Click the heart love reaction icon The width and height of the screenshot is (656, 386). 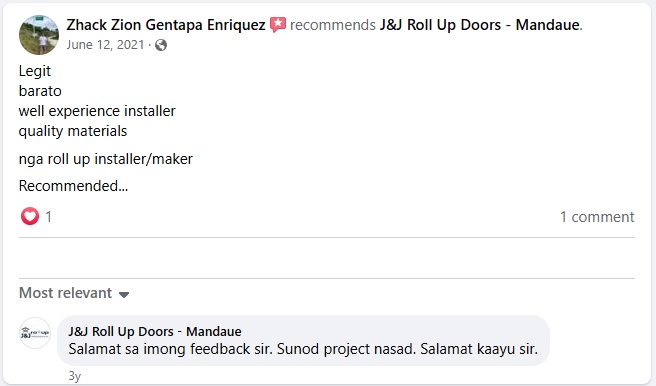click(x=30, y=216)
